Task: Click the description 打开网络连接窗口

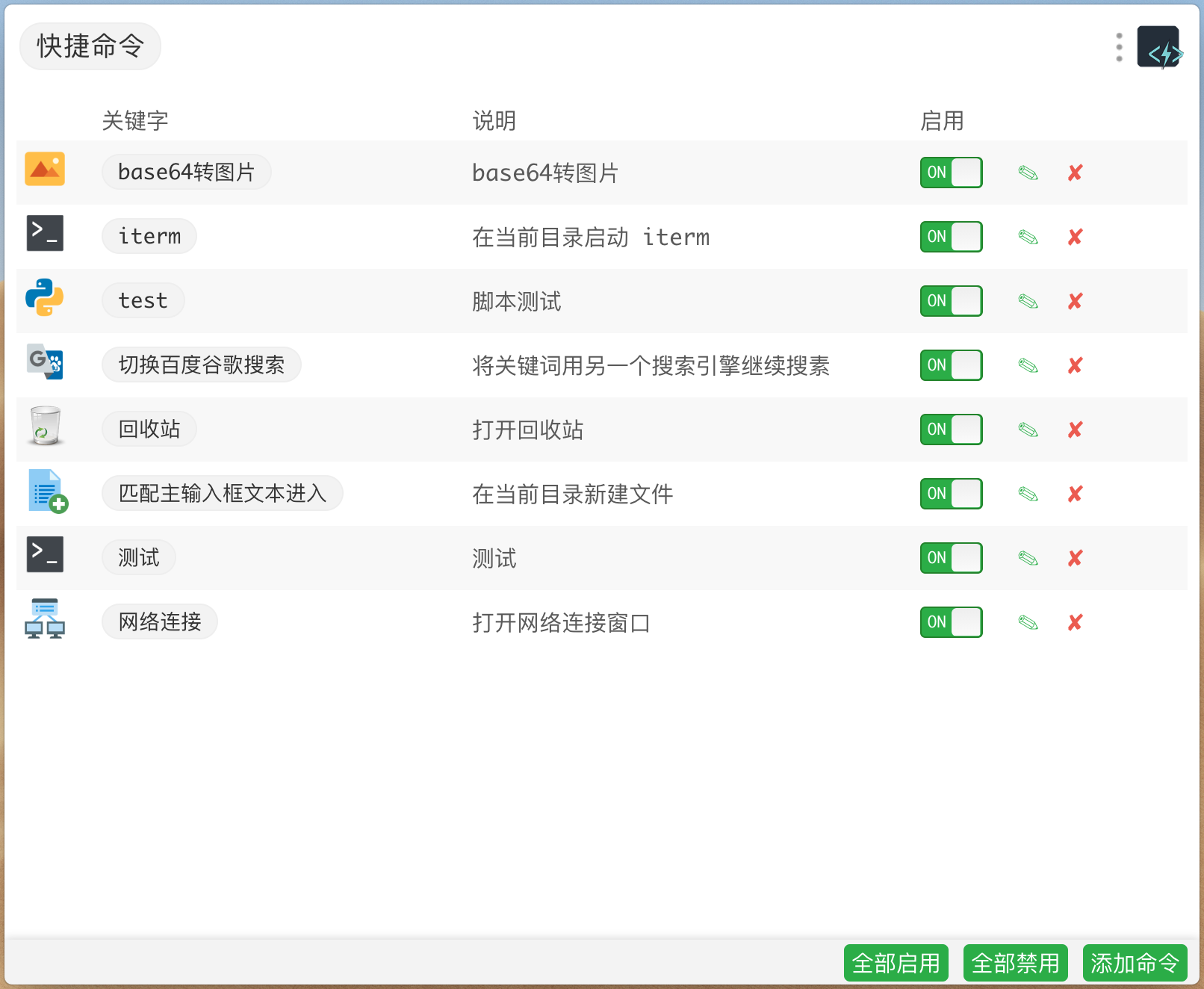Action: point(562,623)
